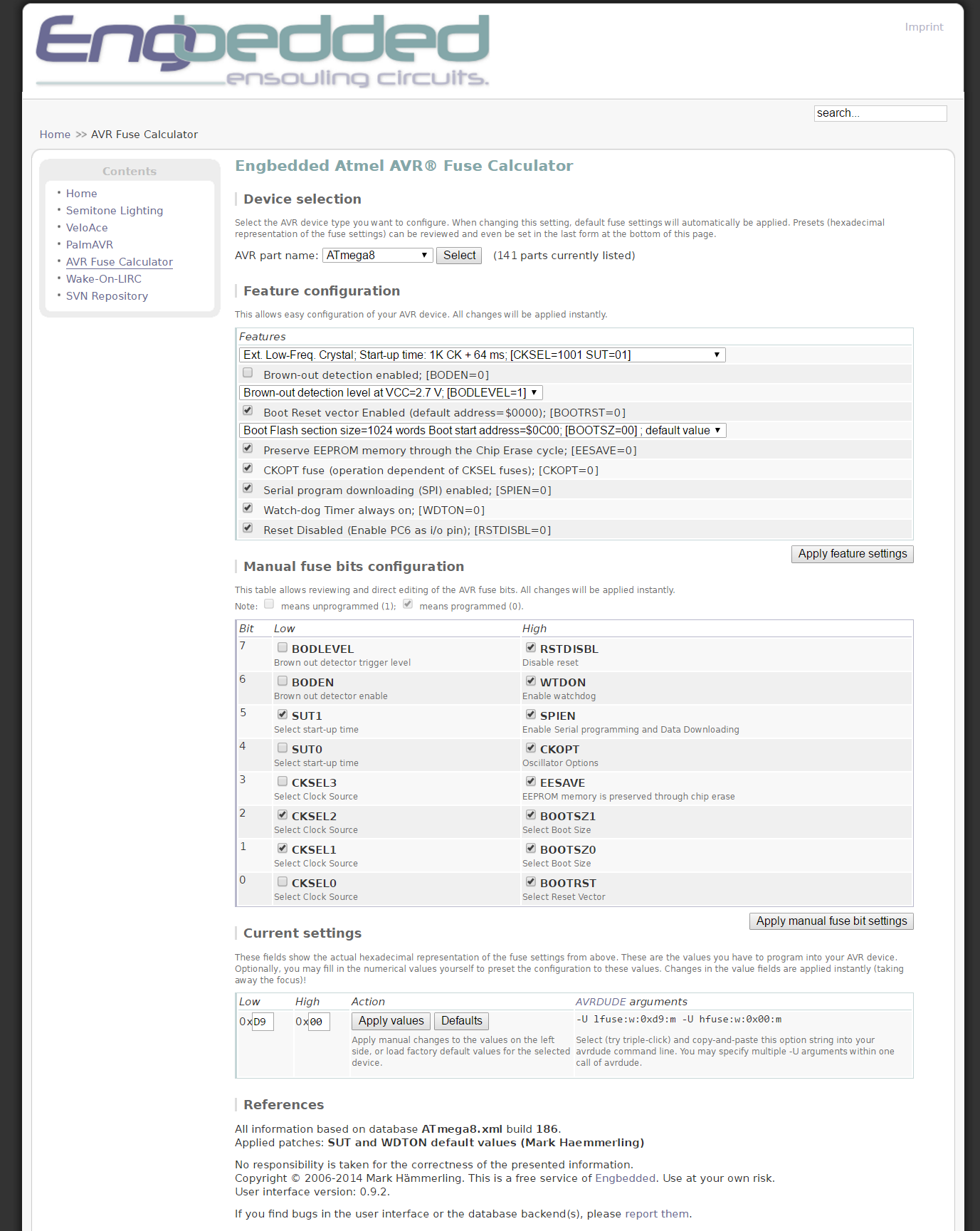Toggle Watch-dog Timer always on checkbox
980x1231 pixels.
(248, 508)
